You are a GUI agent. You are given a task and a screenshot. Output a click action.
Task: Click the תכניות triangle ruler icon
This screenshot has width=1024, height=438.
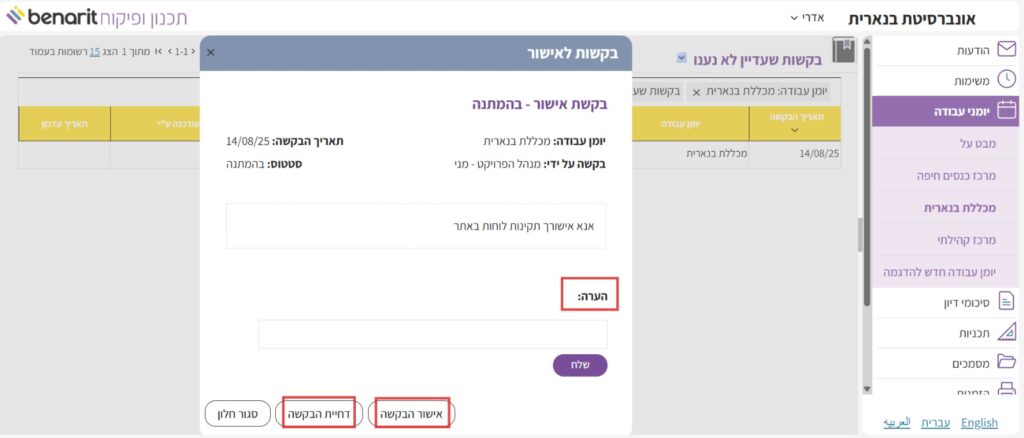point(1007,331)
